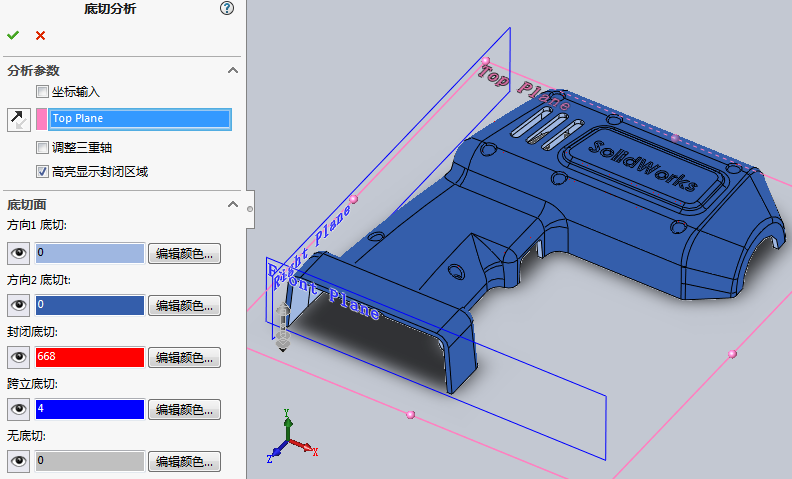Click the pink swatch beside Top Plane

pyautogui.click(x=41, y=119)
